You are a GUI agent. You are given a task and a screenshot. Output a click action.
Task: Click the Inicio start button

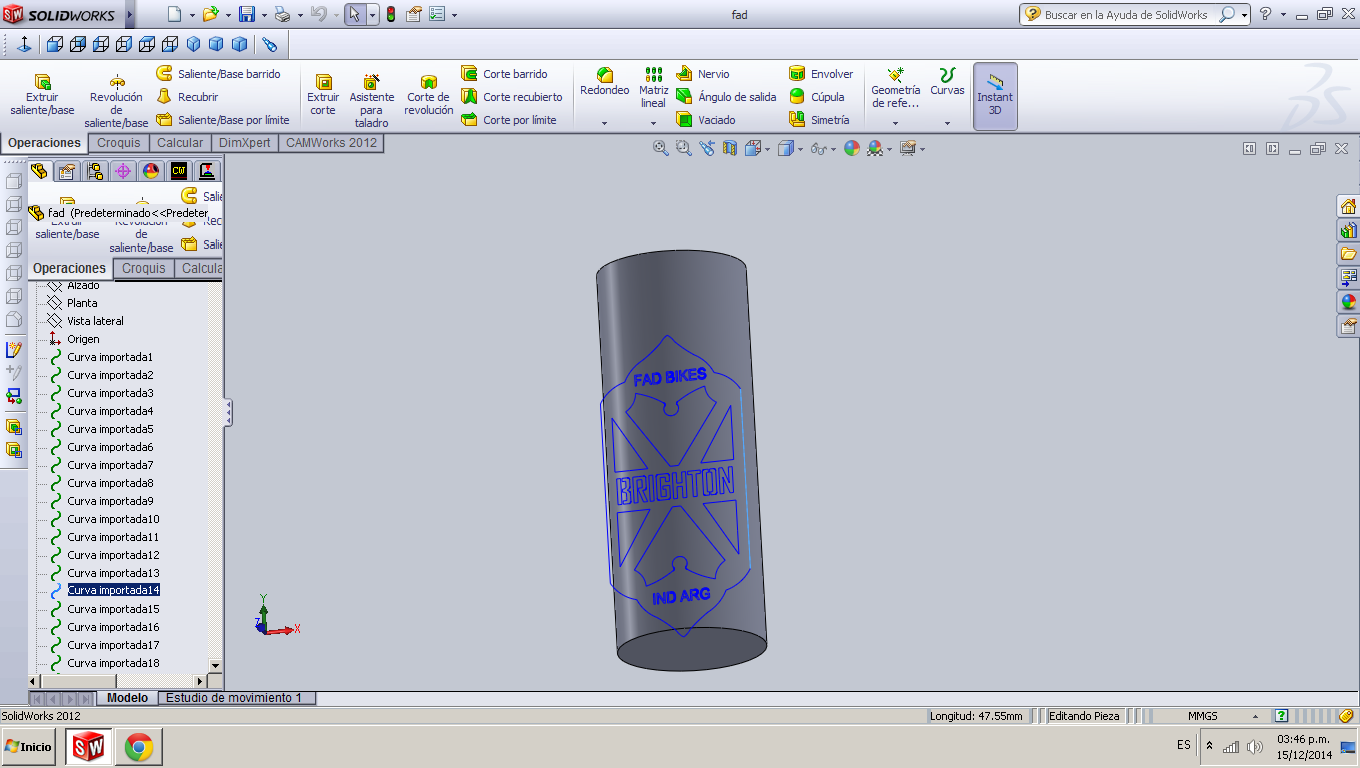(28, 746)
